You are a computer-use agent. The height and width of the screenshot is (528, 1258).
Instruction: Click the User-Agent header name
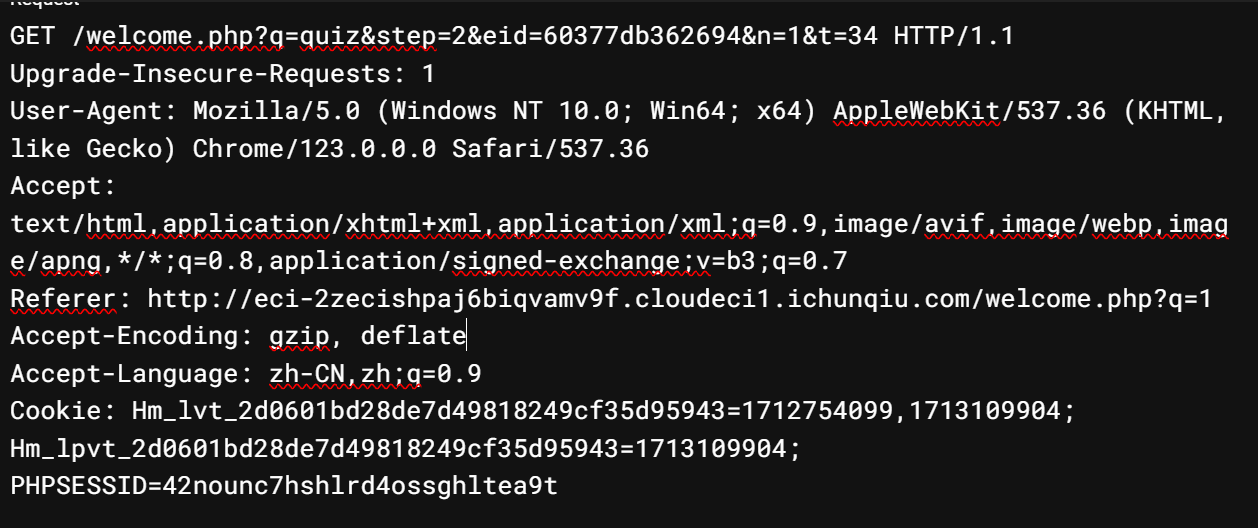coord(87,111)
